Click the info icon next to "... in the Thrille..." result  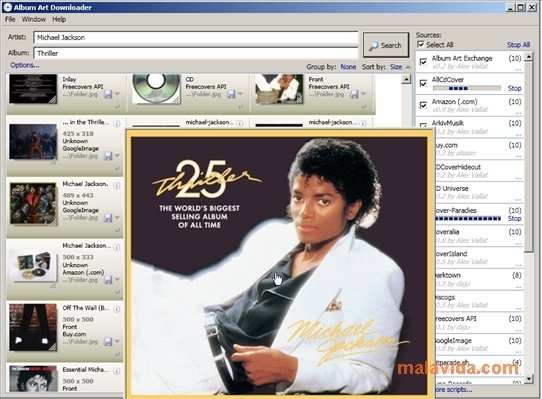pos(117,123)
